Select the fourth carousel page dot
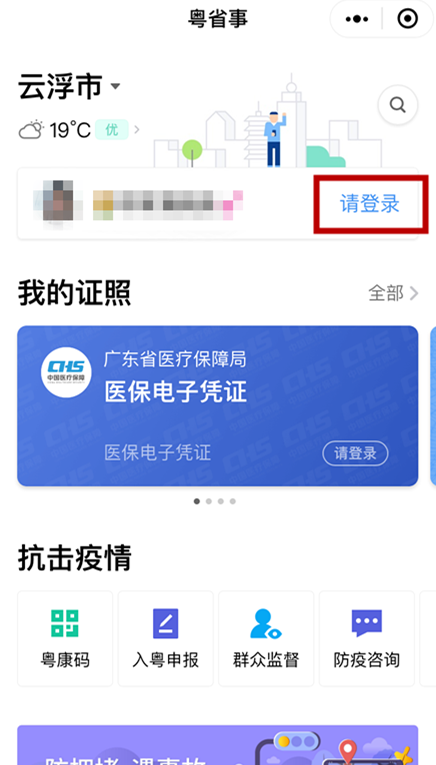436x765 pixels. tap(233, 501)
